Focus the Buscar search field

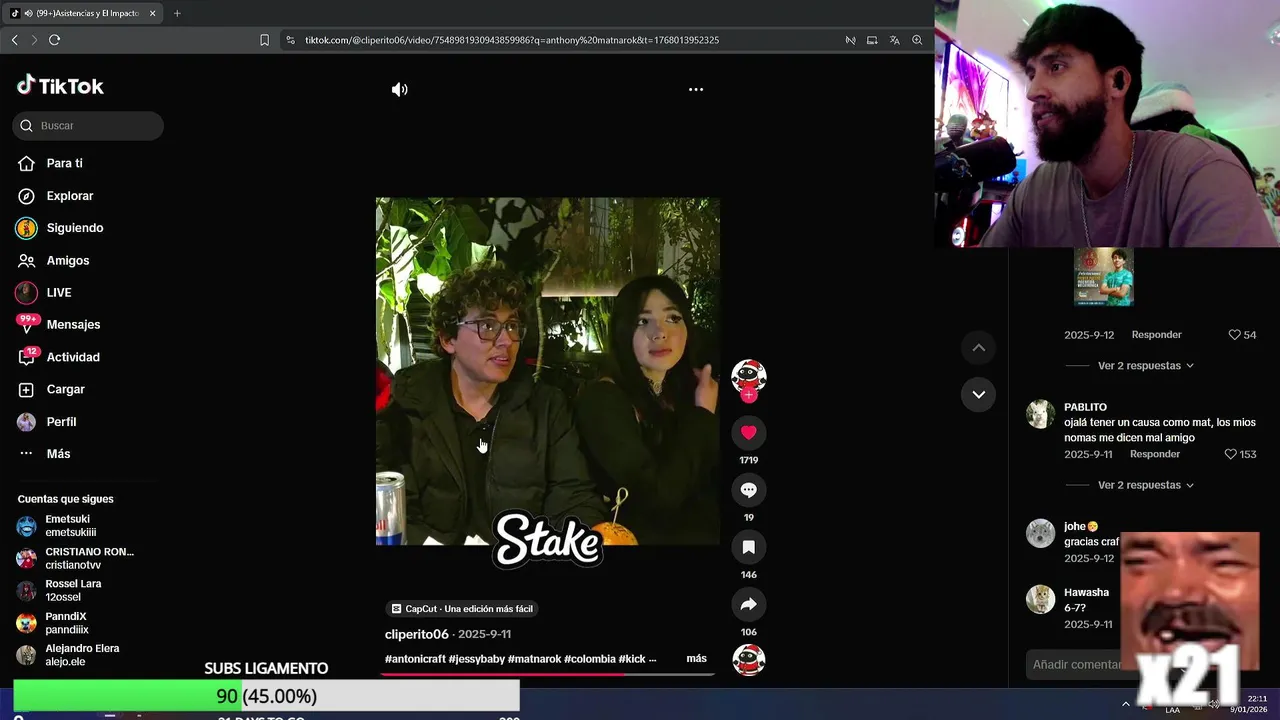tap(88, 126)
